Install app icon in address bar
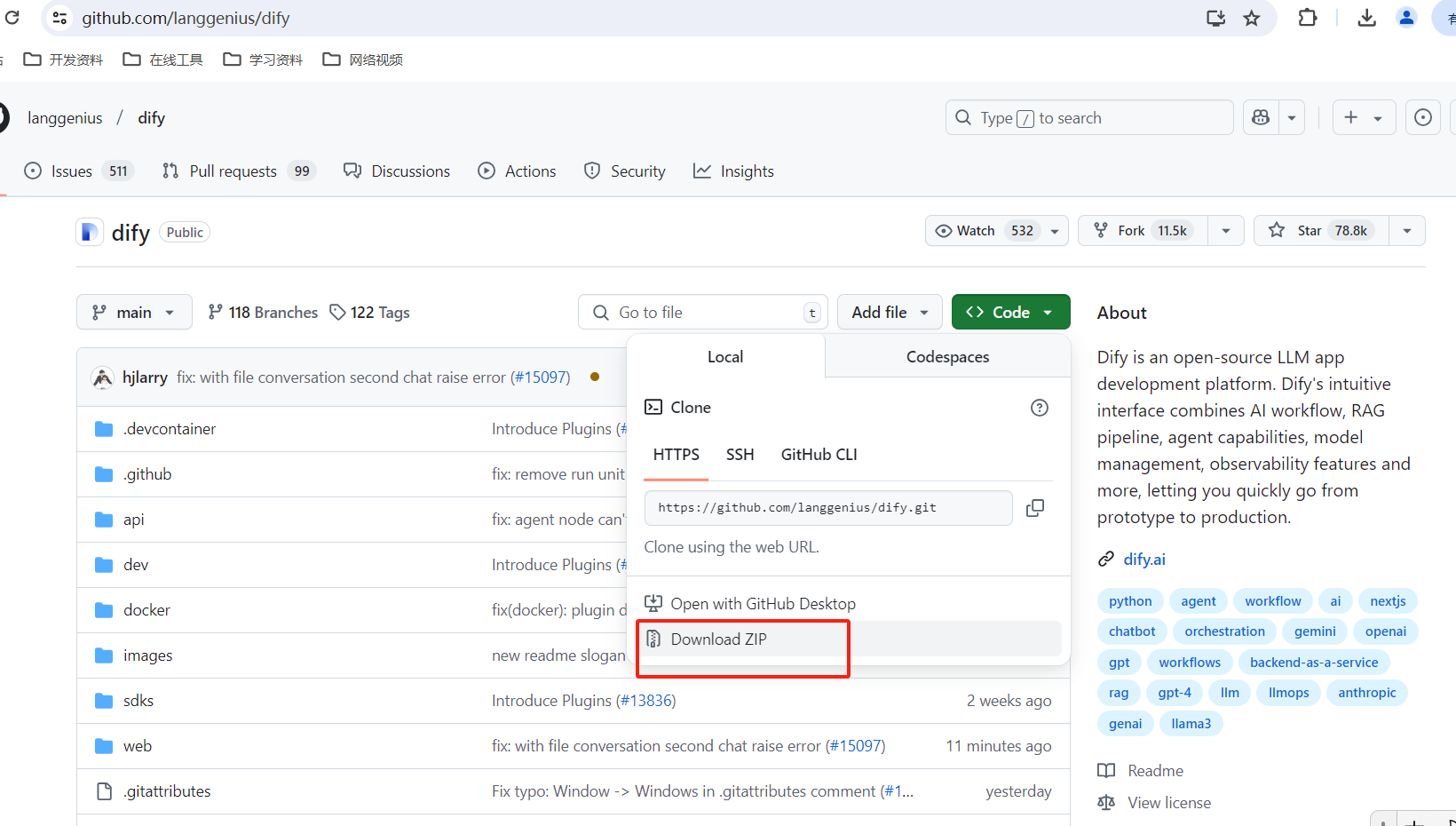The height and width of the screenshot is (826, 1456). [1215, 18]
